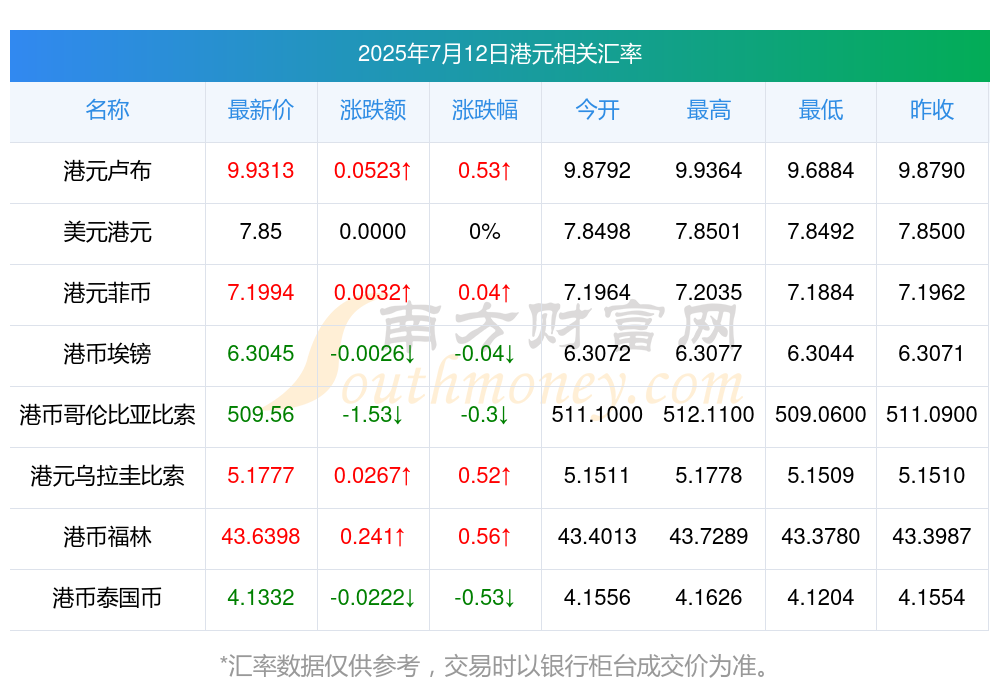Viewport: 1000px width, 698px height.
Task: Click change percent 0.53↑
Action: (x=485, y=170)
